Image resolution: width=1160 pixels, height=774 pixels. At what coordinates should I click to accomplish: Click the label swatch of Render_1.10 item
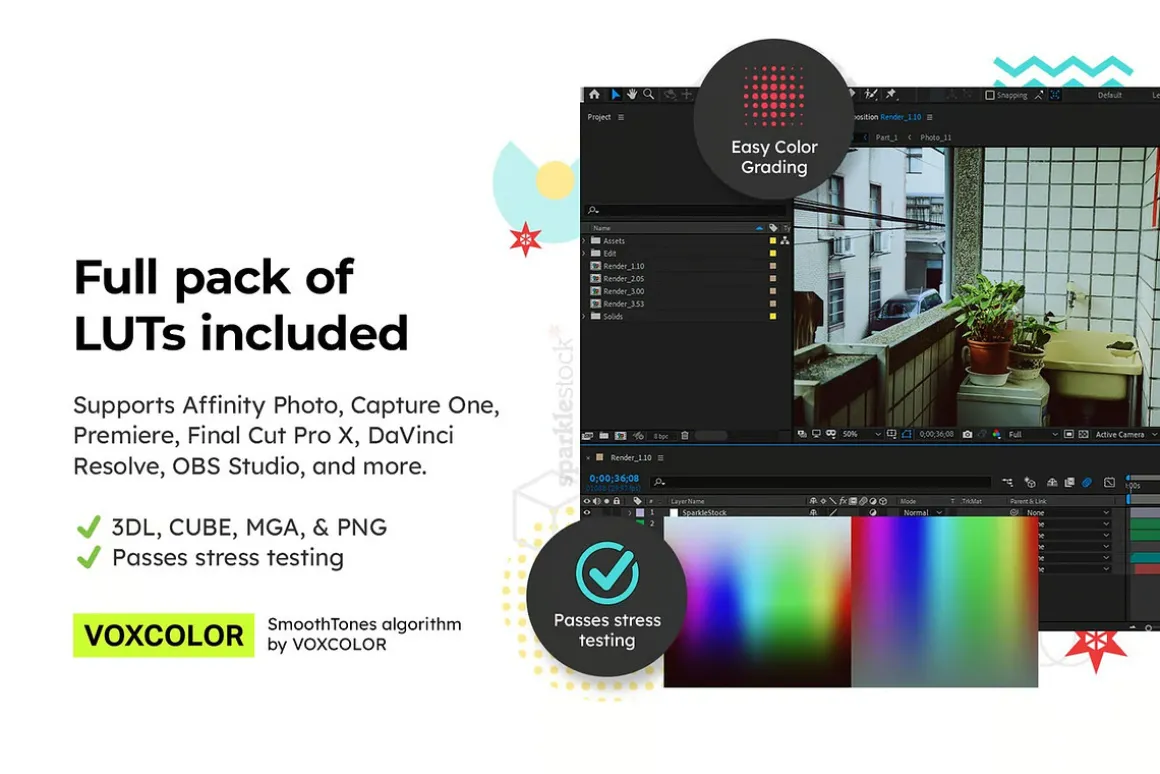tap(773, 266)
